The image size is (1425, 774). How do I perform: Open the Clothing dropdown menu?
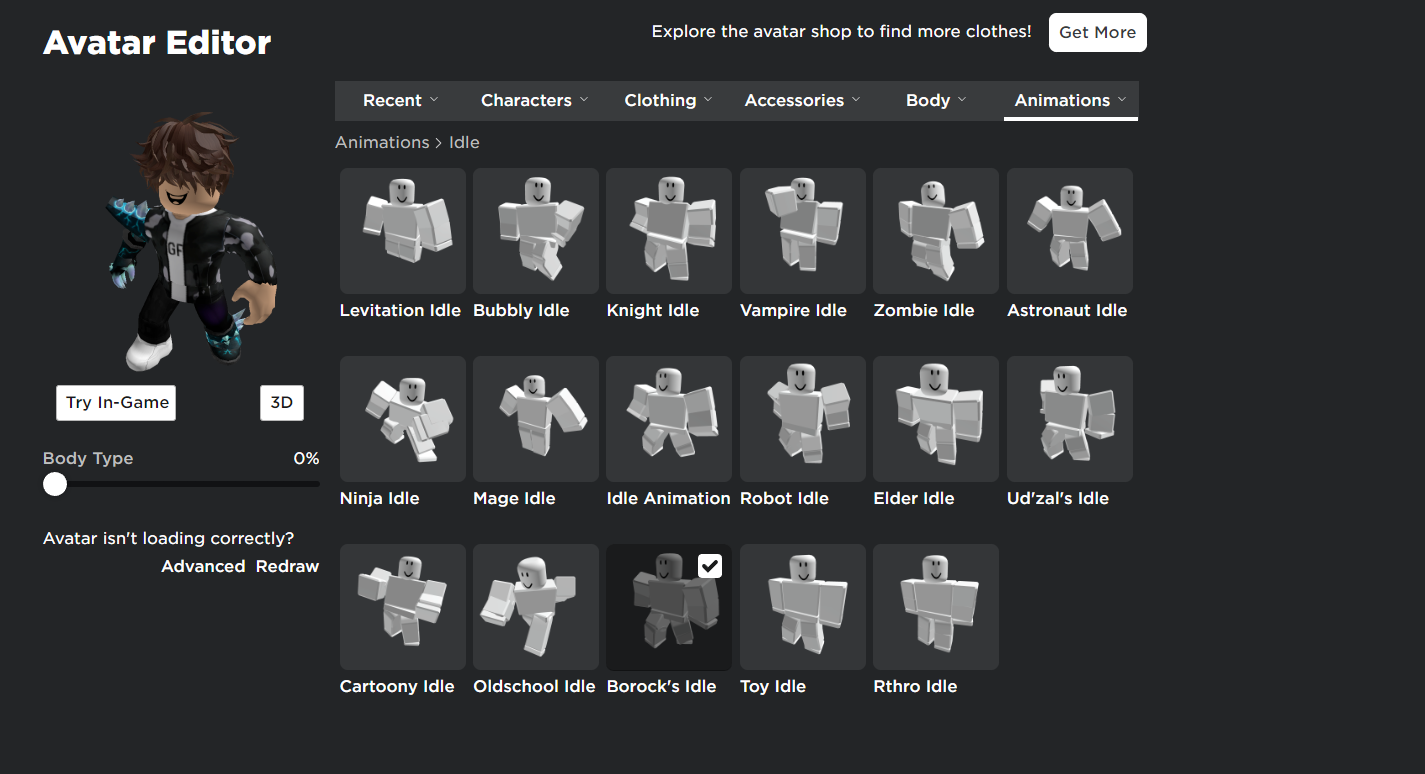click(668, 100)
